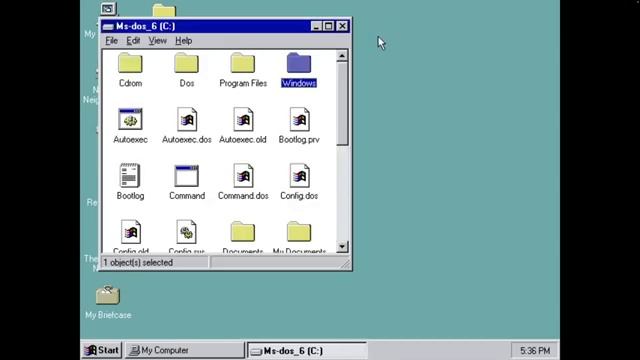Select the My Briefcase desktop icon
The width and height of the screenshot is (640, 360).
tap(108, 295)
